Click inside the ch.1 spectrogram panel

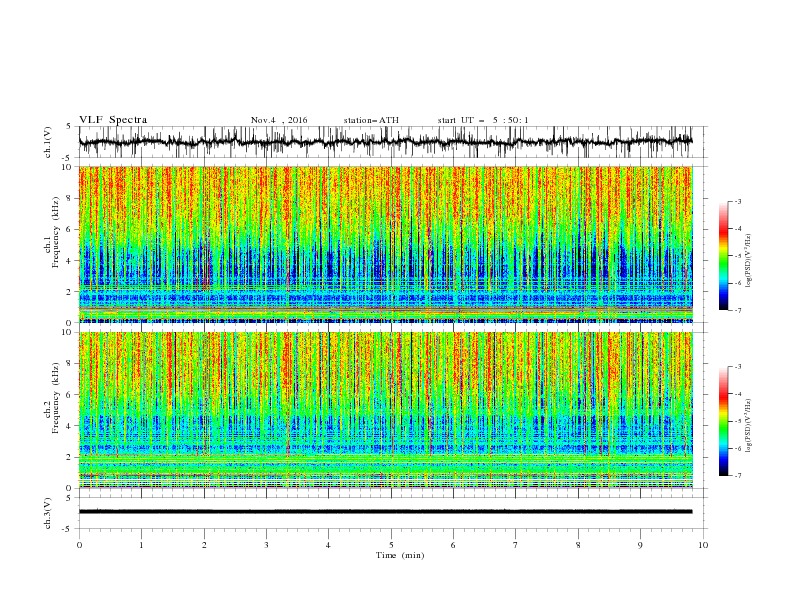(385, 244)
